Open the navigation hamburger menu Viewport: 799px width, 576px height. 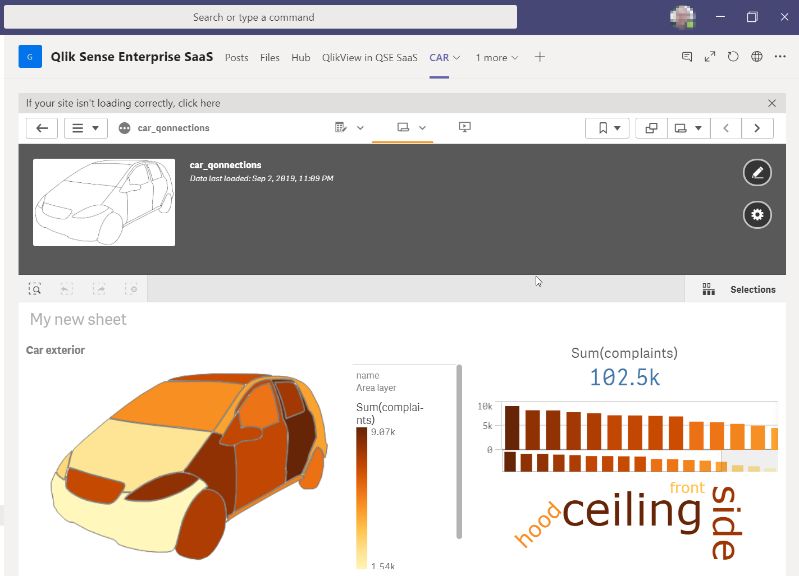click(x=86, y=128)
